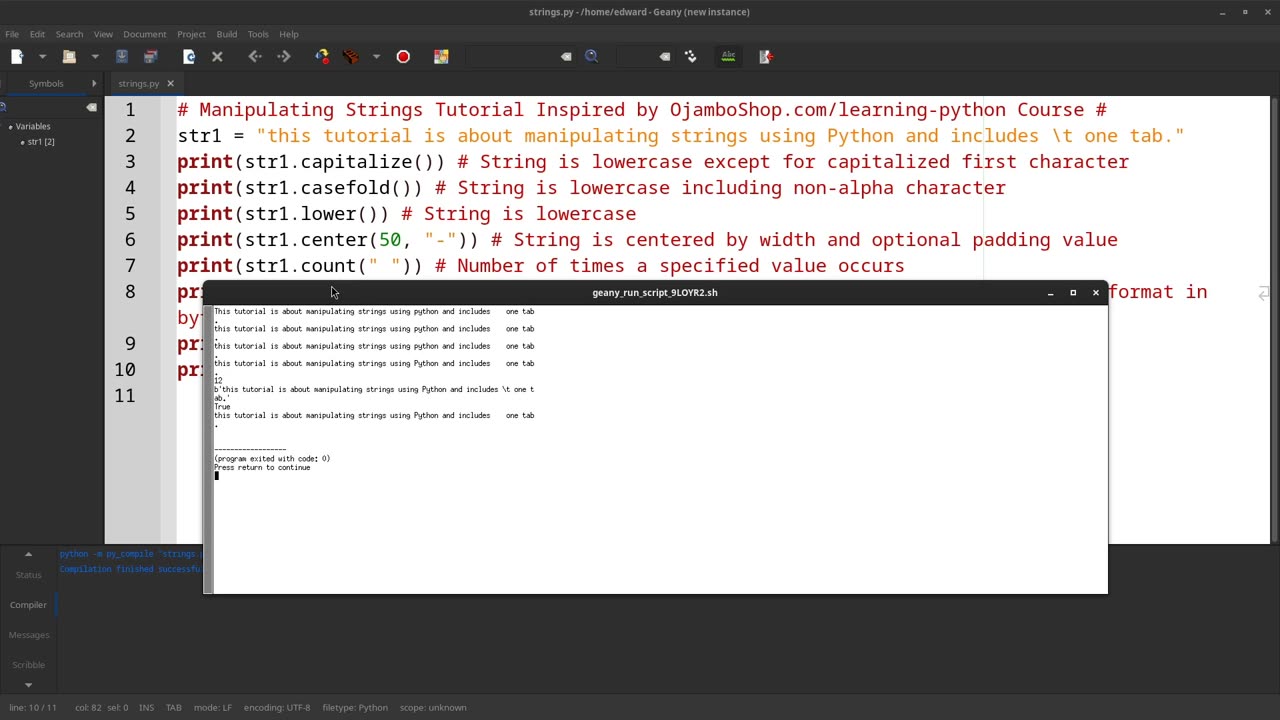The image size is (1280, 720).
Task: Click 'Compilation finished' message in Compiler panel
Action: tap(130, 569)
